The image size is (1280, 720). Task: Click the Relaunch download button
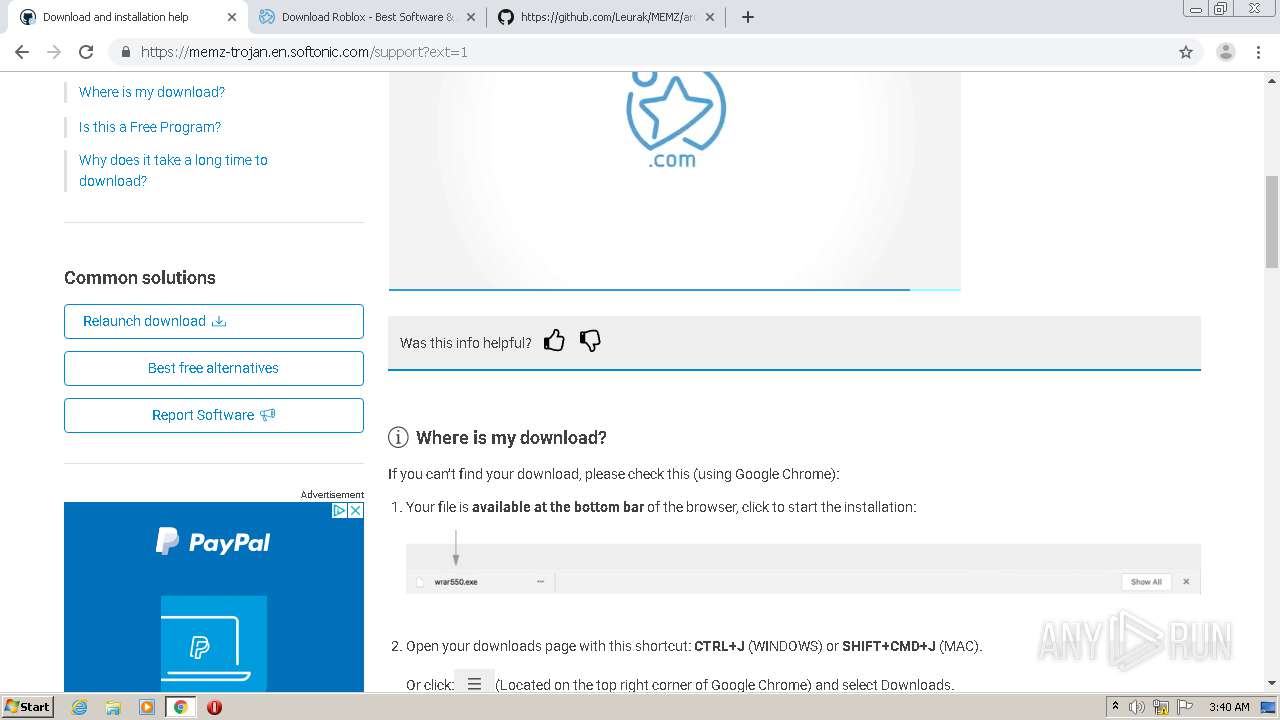pos(214,321)
